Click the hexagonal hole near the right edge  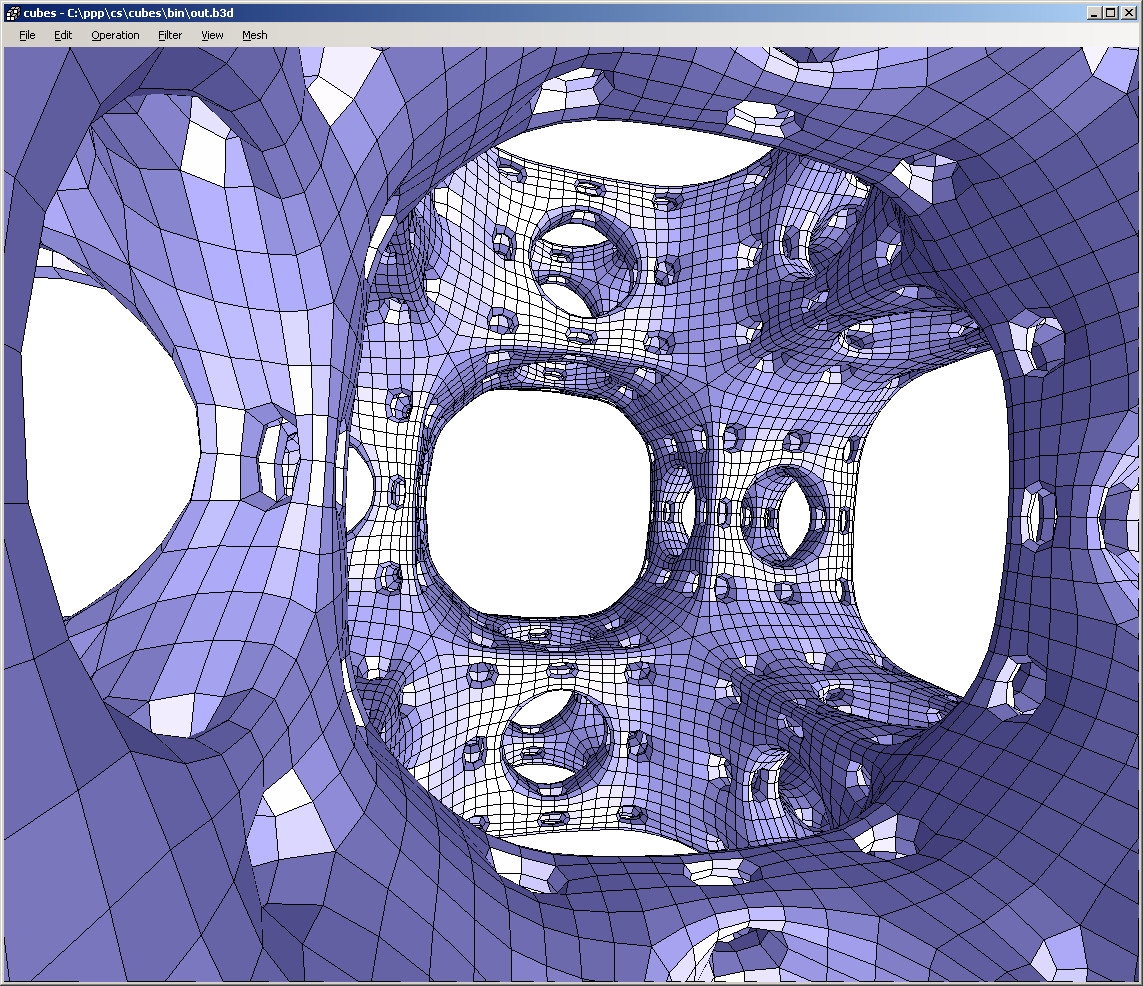tap(1040, 515)
